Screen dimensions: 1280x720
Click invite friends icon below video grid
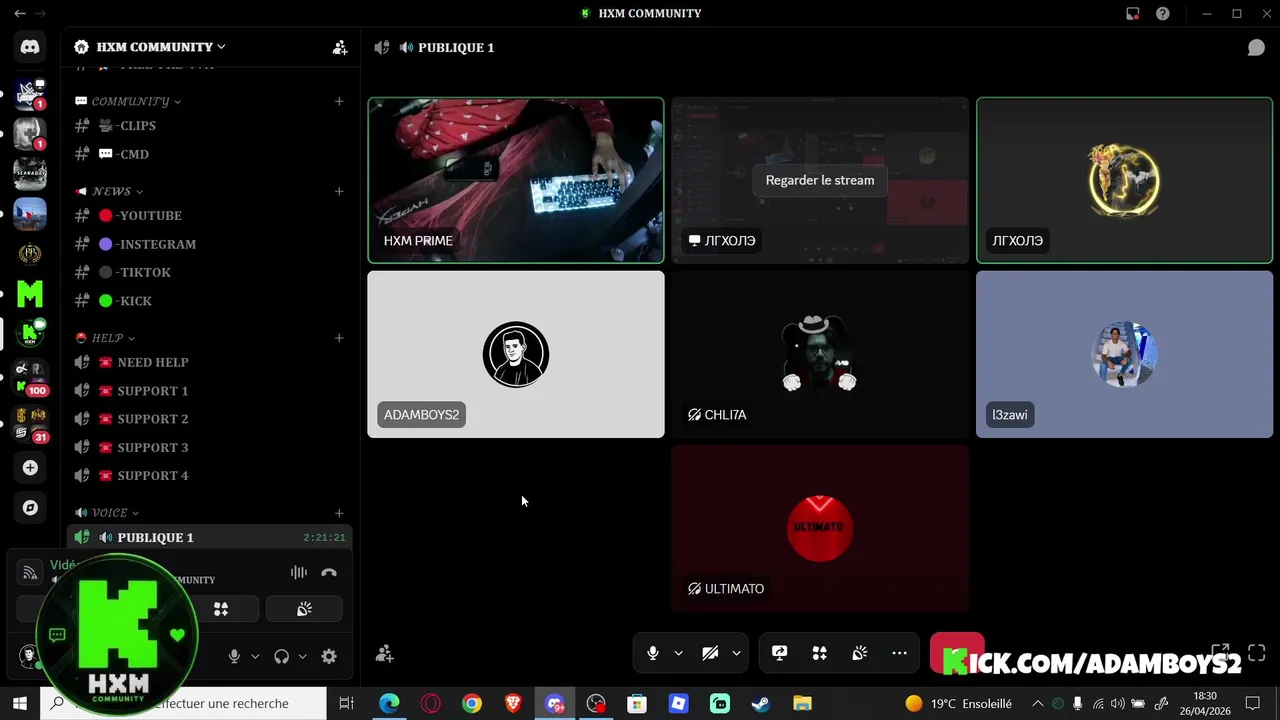pyautogui.click(x=384, y=653)
